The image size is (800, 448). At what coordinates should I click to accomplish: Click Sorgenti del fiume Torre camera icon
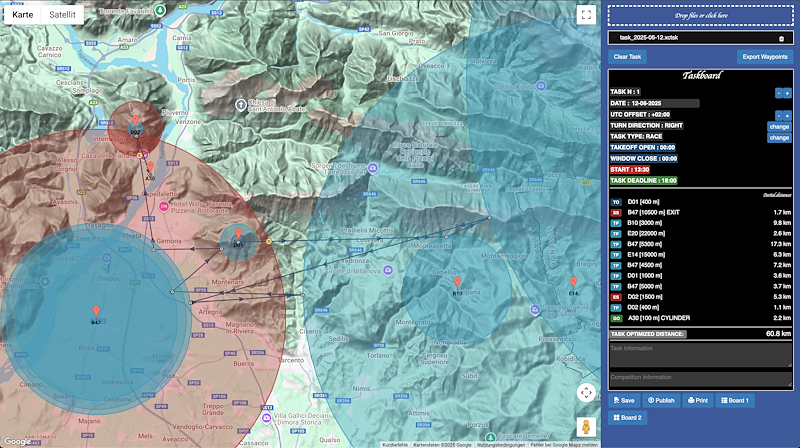(373, 168)
